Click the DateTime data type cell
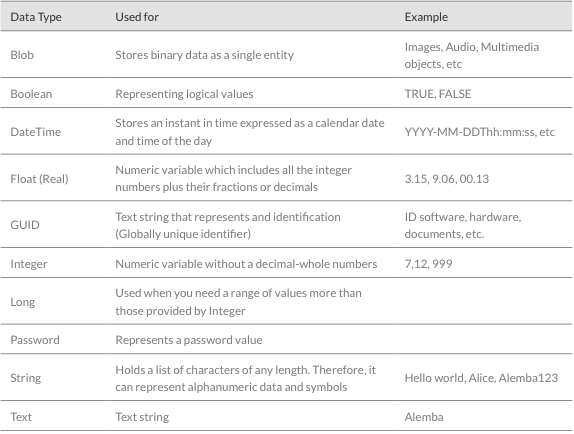Viewport: 574px width, 434px height. [x=36, y=132]
